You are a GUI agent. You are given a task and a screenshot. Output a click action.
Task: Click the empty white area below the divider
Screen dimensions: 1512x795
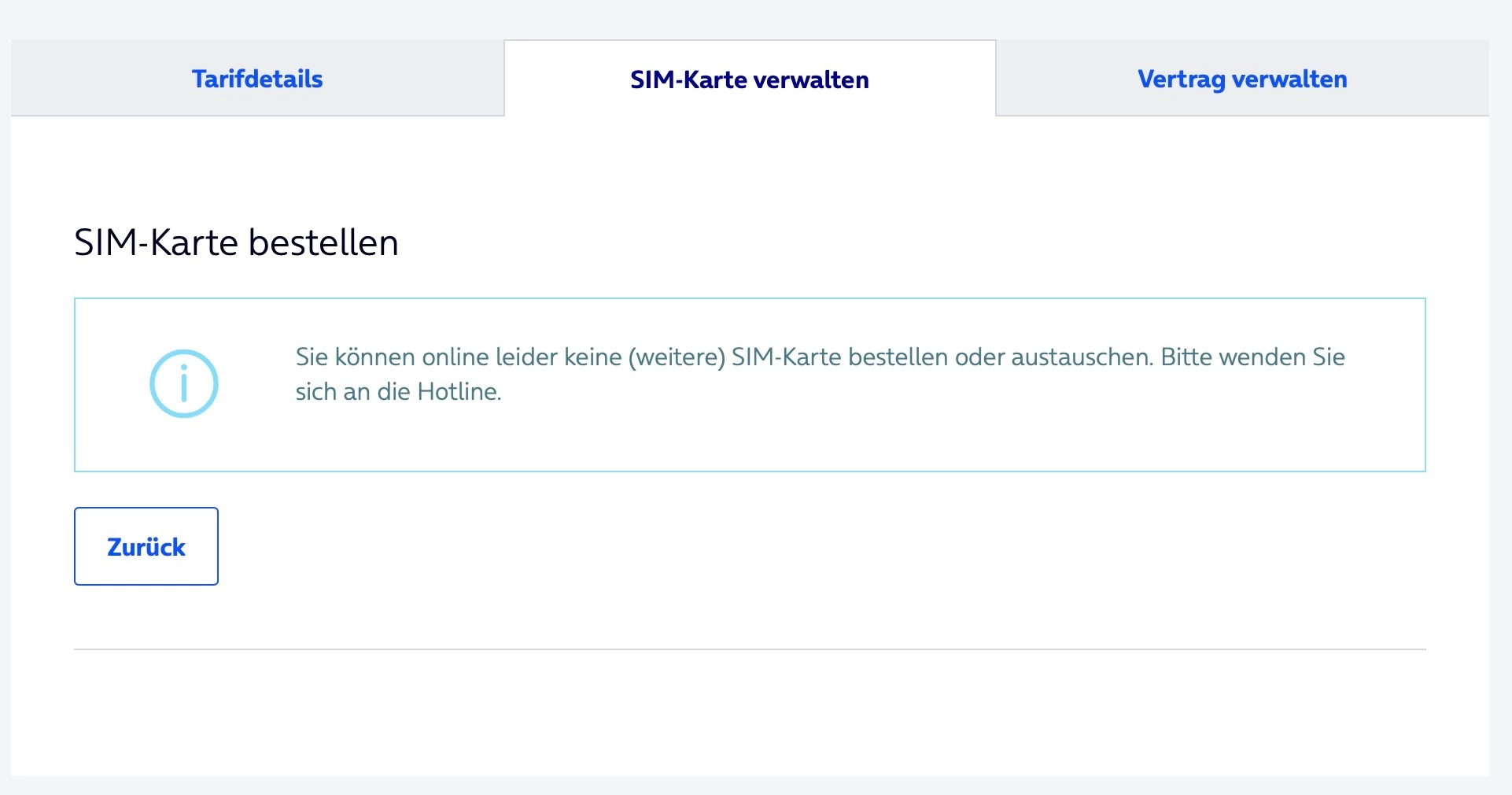[749, 712]
